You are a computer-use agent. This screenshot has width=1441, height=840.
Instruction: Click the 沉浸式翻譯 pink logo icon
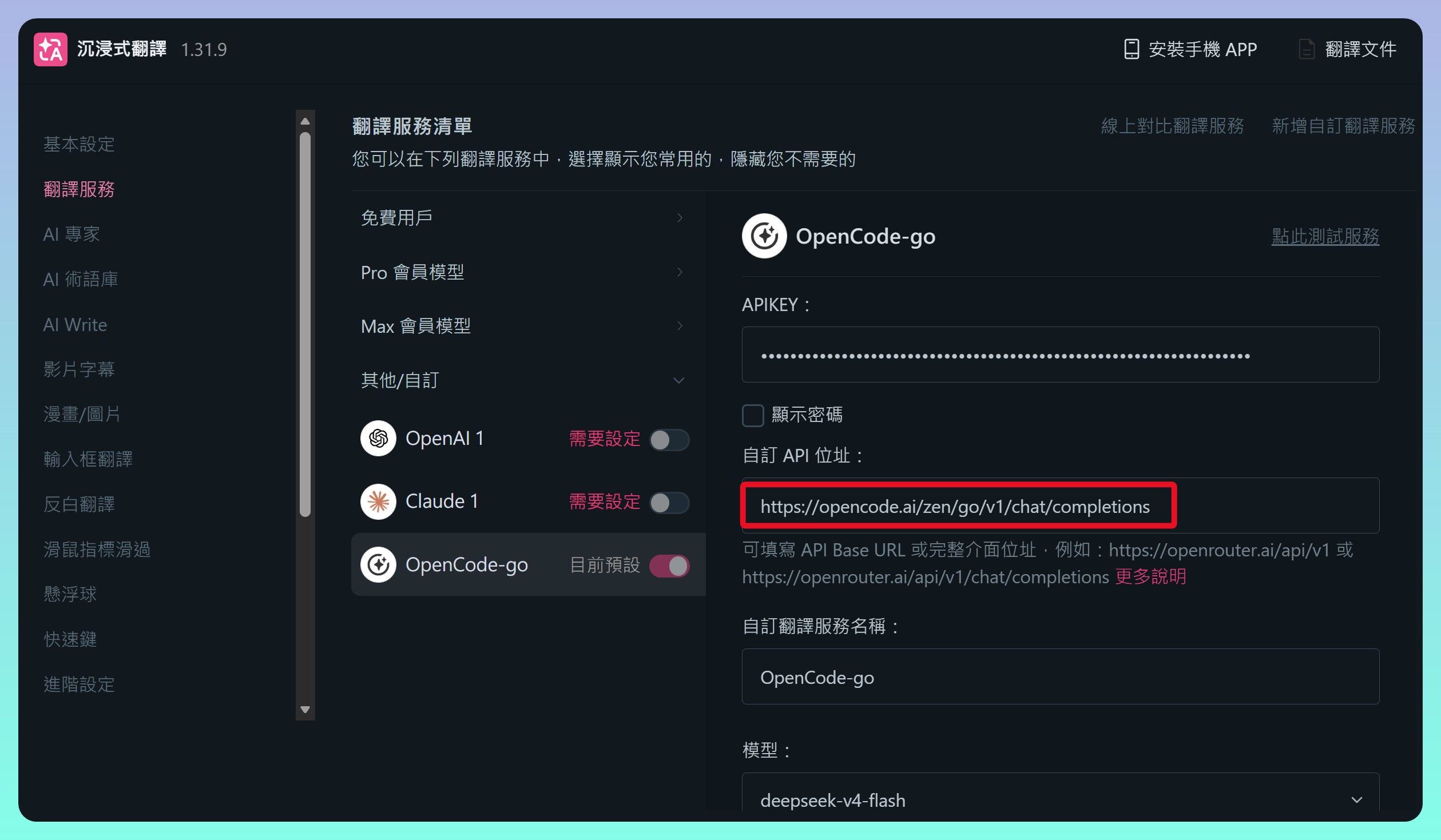[50, 49]
